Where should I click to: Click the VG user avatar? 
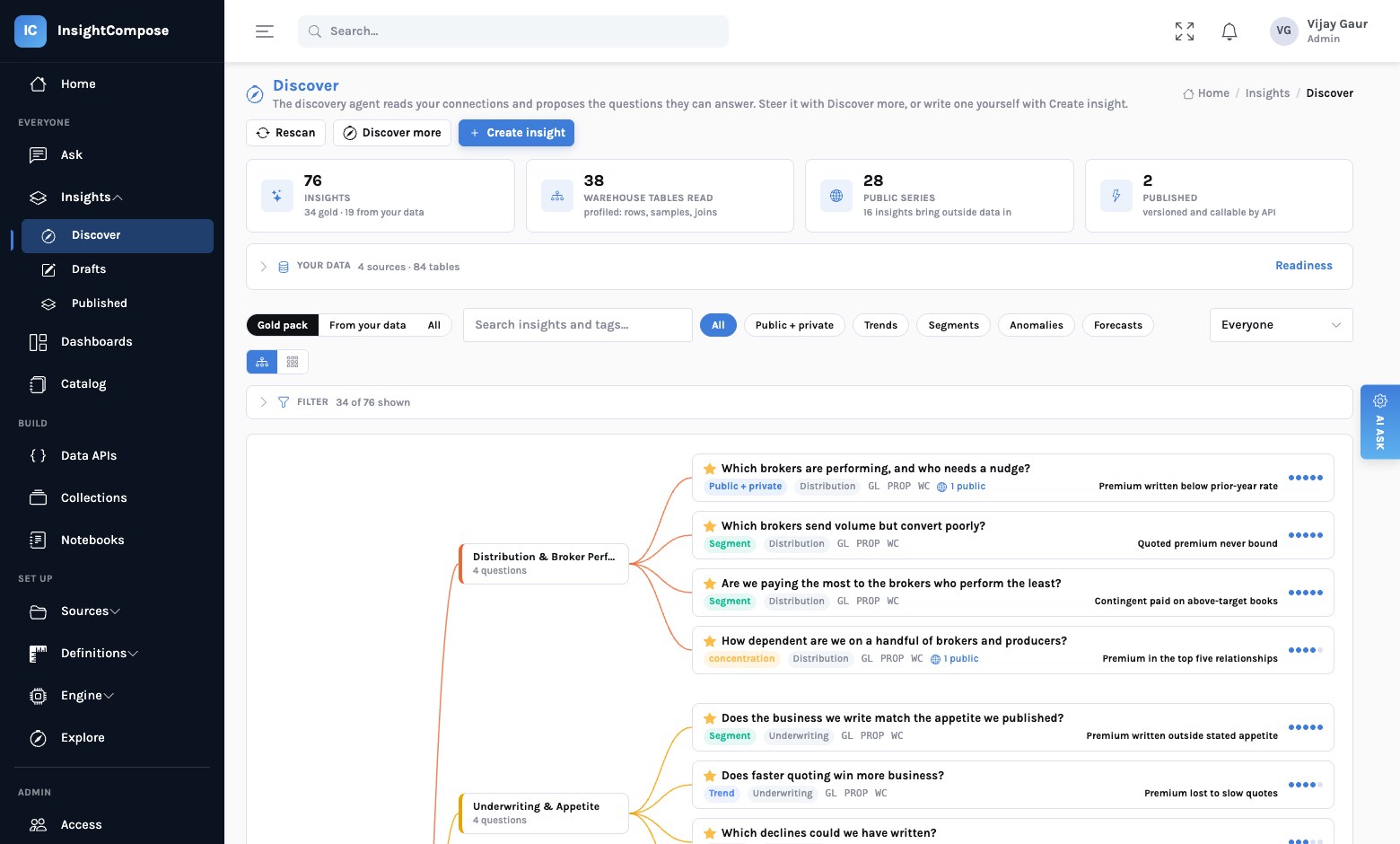point(1284,31)
